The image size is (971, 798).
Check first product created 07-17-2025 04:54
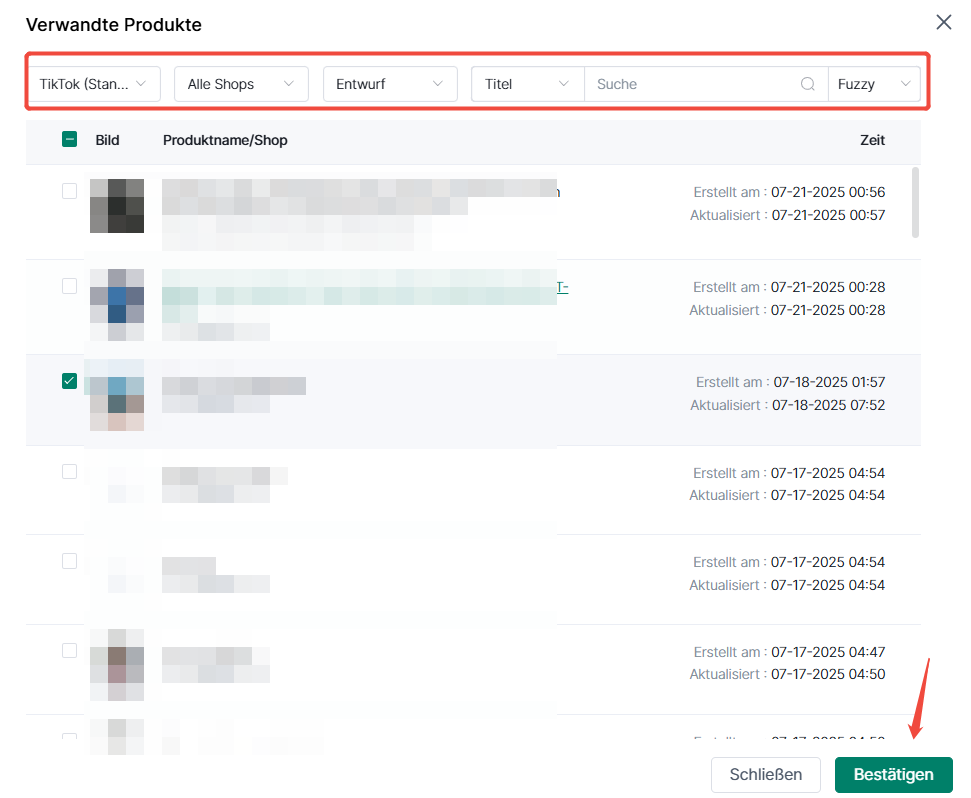[x=69, y=472]
